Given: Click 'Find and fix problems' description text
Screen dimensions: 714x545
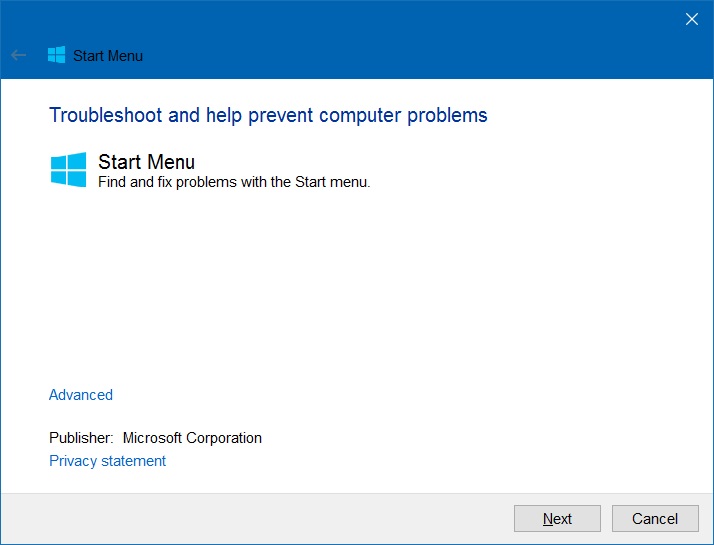Looking at the screenshot, I should (168, 182).
